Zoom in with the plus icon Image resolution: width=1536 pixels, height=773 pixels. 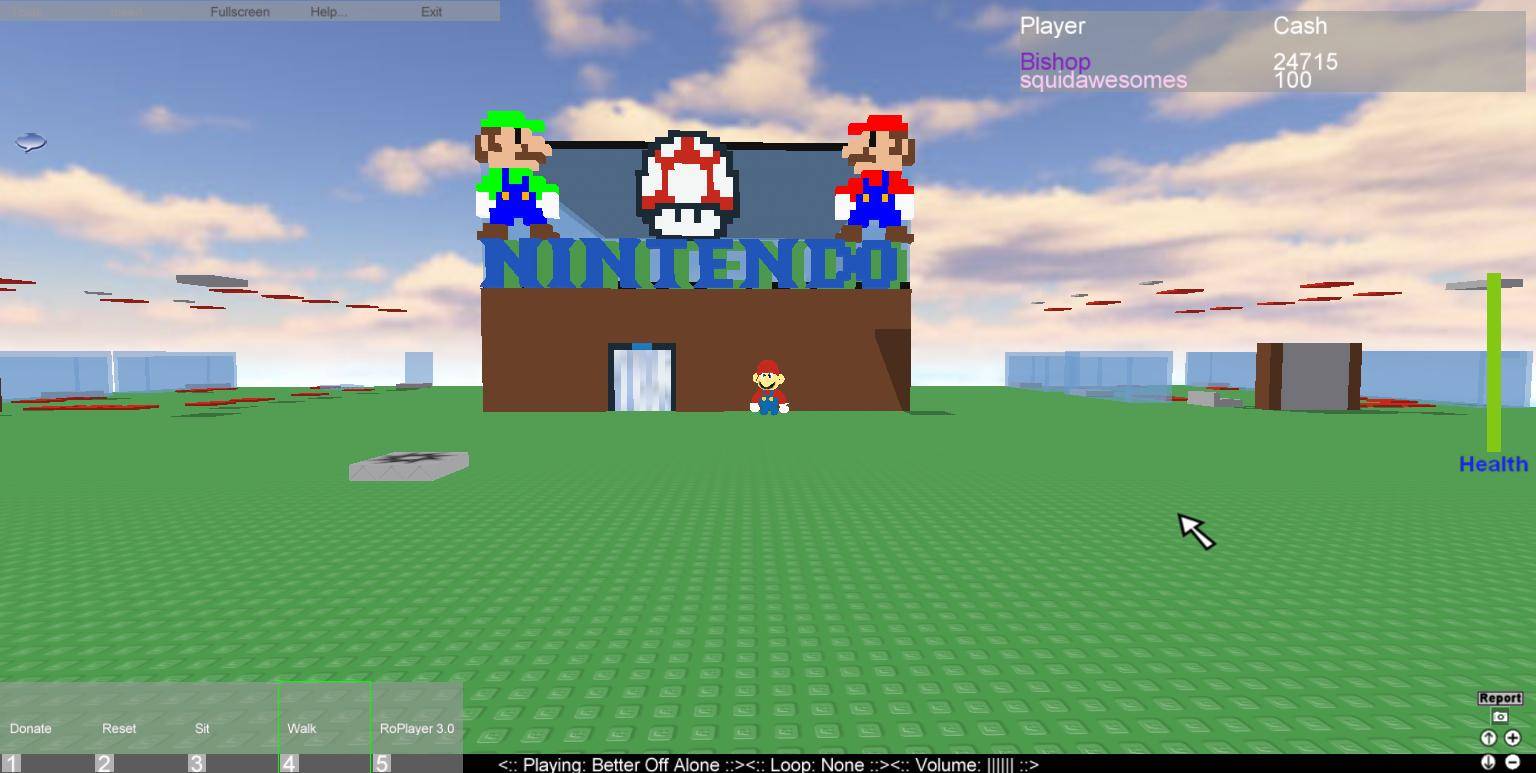[x=1512, y=738]
